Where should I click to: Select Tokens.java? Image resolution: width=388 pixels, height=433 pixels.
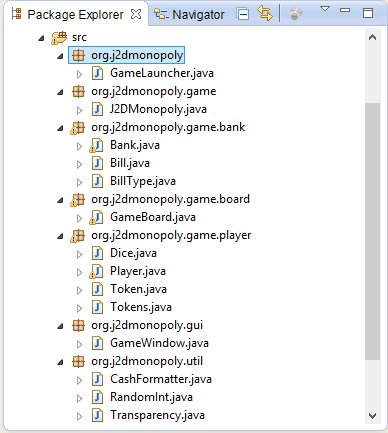[141, 307]
